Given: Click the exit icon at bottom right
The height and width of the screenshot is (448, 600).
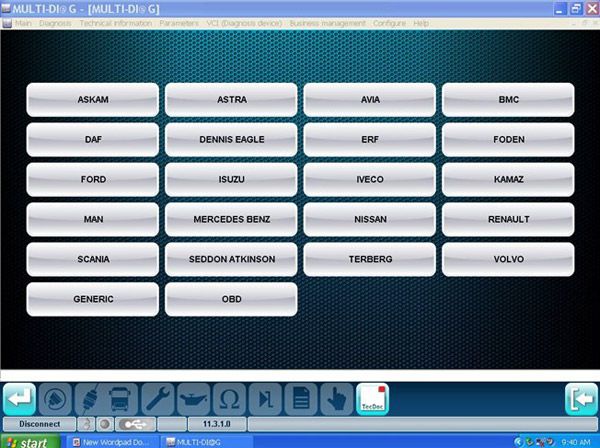Looking at the screenshot, I should pyautogui.click(x=580, y=398).
